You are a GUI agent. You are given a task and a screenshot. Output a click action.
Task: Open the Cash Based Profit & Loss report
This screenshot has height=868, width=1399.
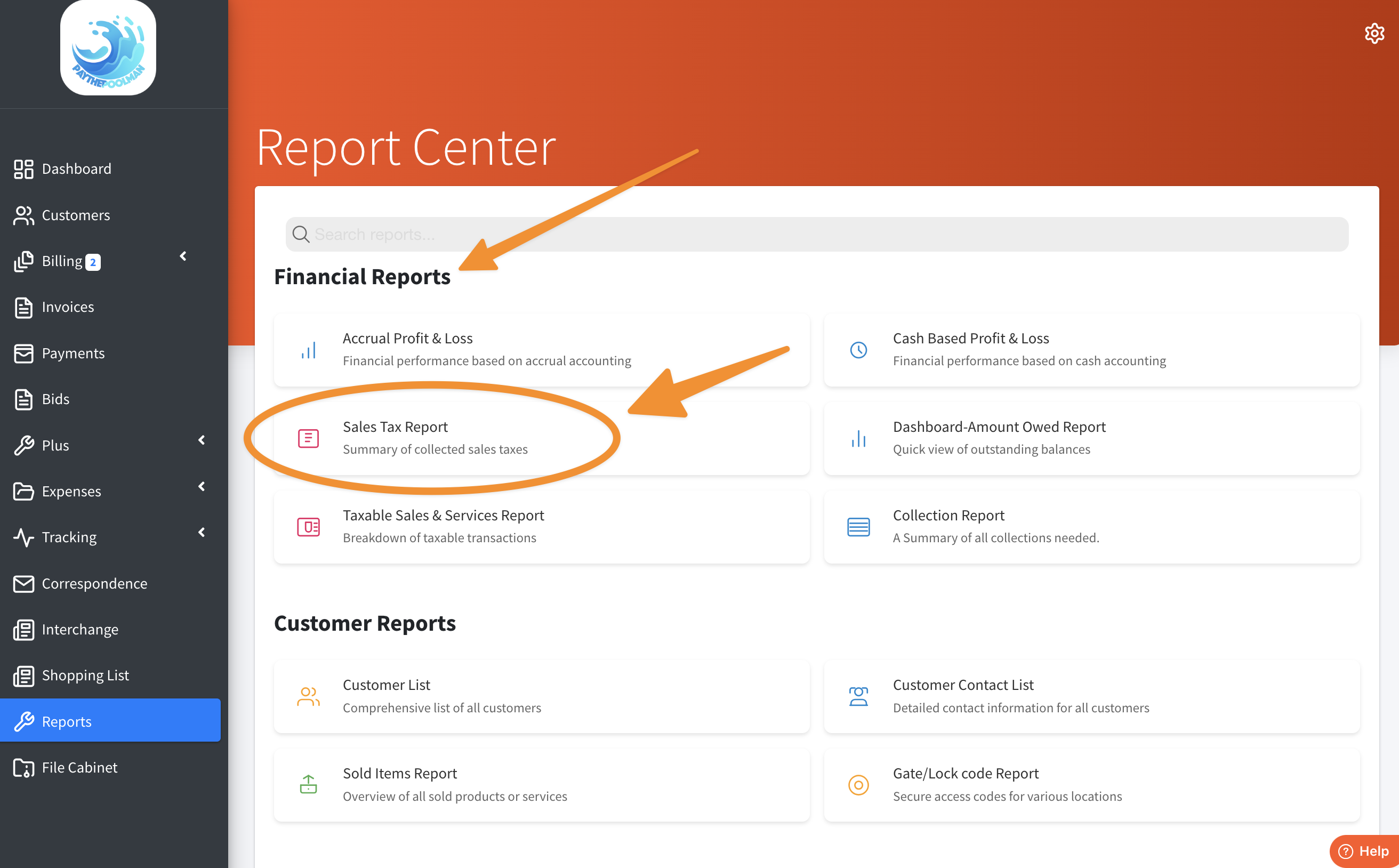pyautogui.click(x=1091, y=350)
